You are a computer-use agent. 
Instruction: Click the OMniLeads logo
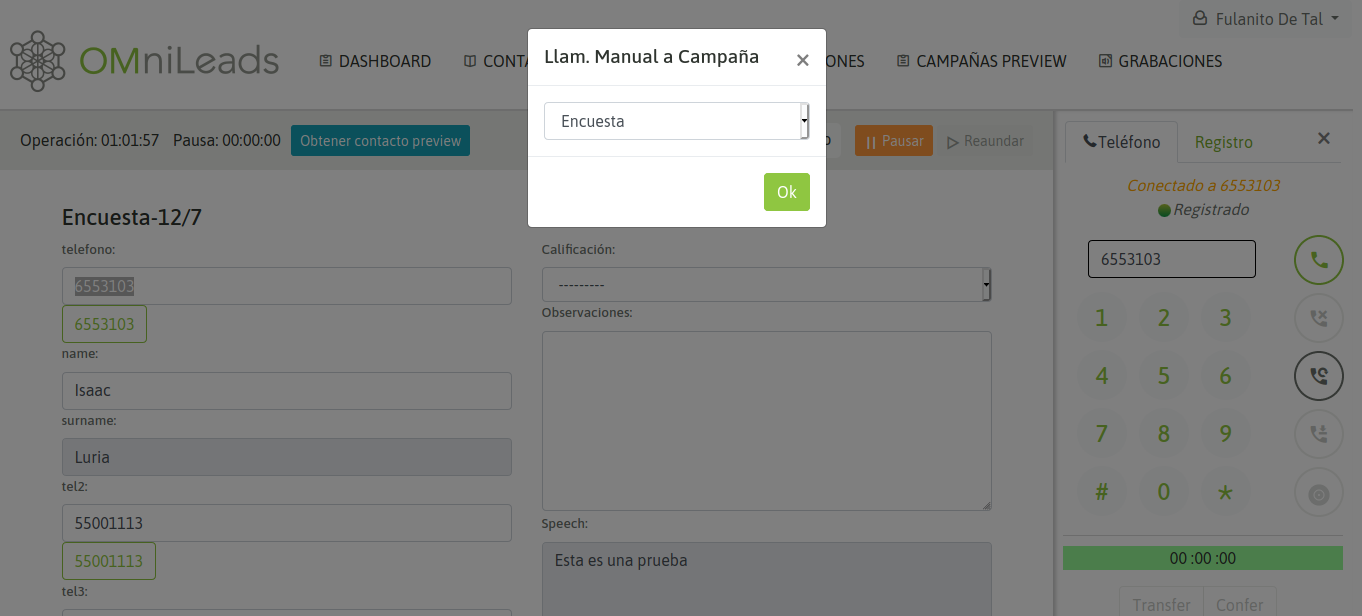(x=144, y=61)
